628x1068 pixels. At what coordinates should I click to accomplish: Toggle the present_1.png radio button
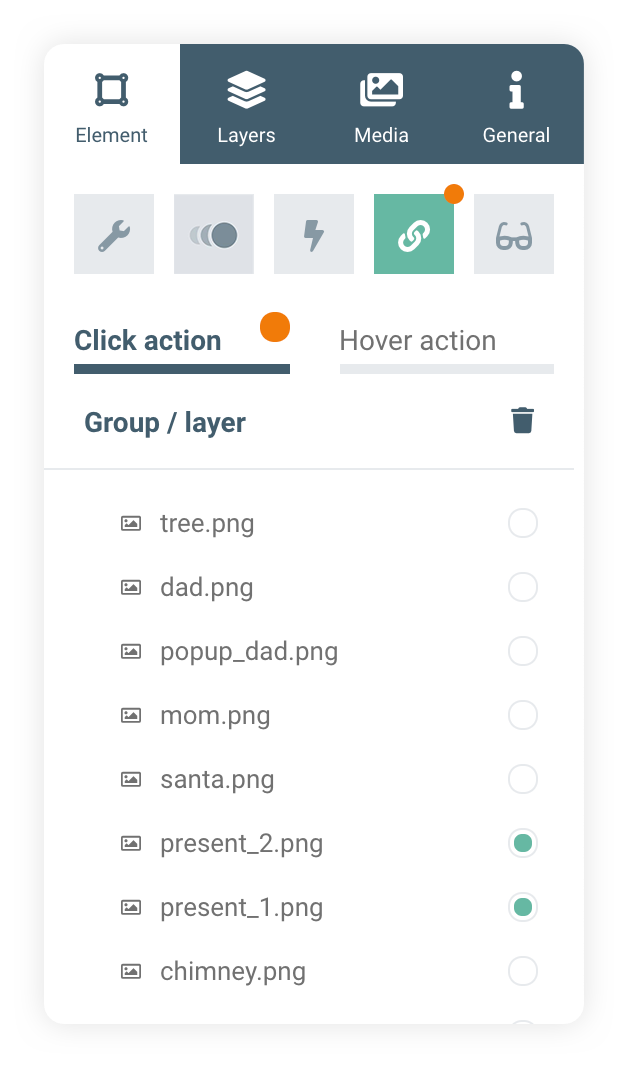click(x=523, y=907)
